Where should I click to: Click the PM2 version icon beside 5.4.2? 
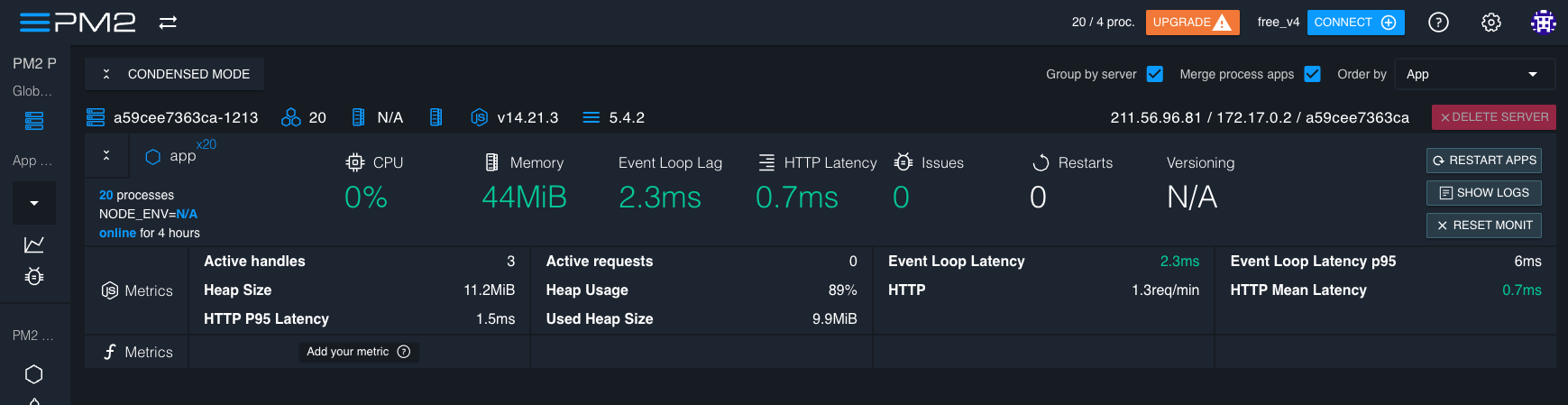coord(591,117)
